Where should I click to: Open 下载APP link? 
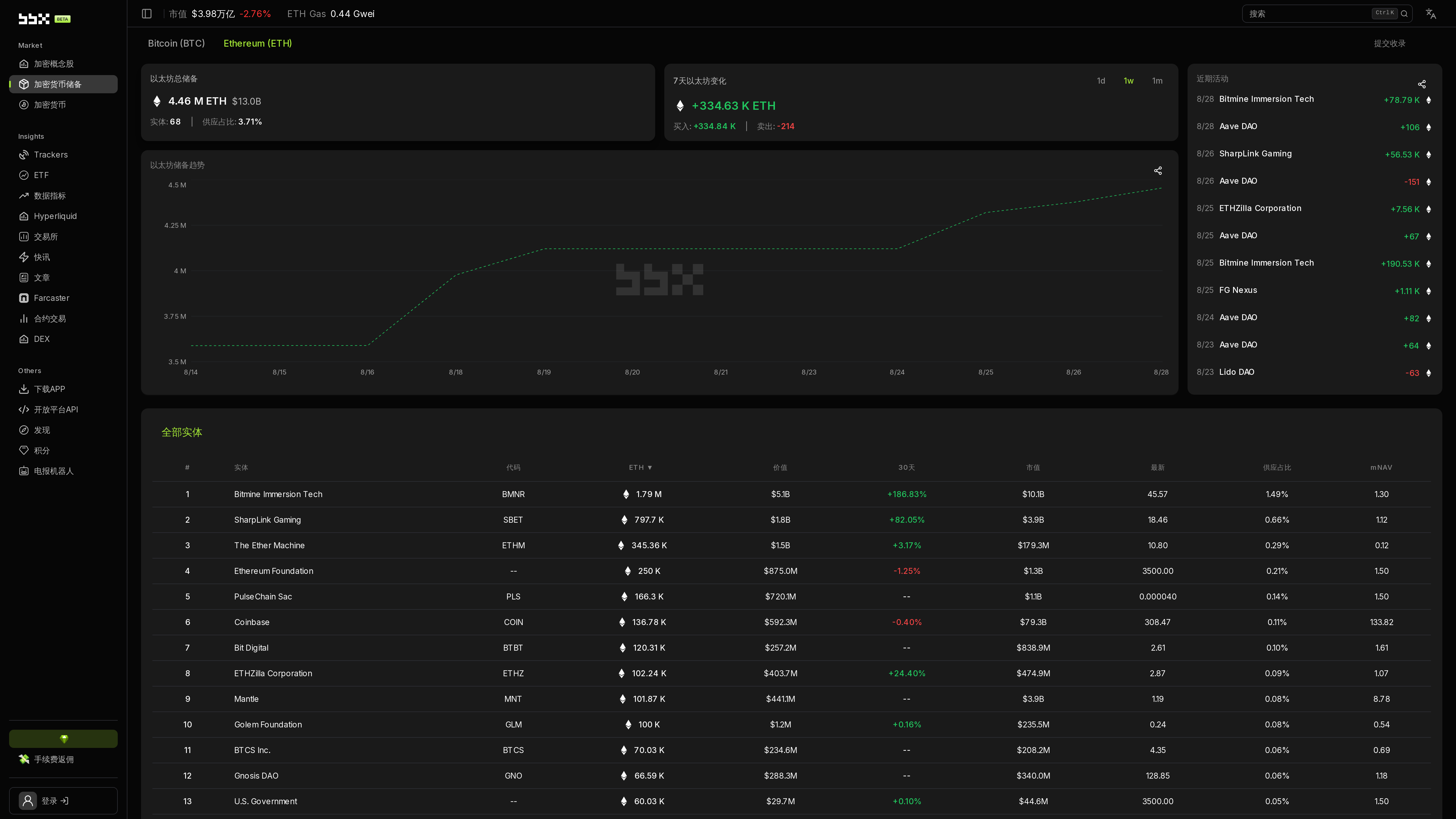coord(63,389)
